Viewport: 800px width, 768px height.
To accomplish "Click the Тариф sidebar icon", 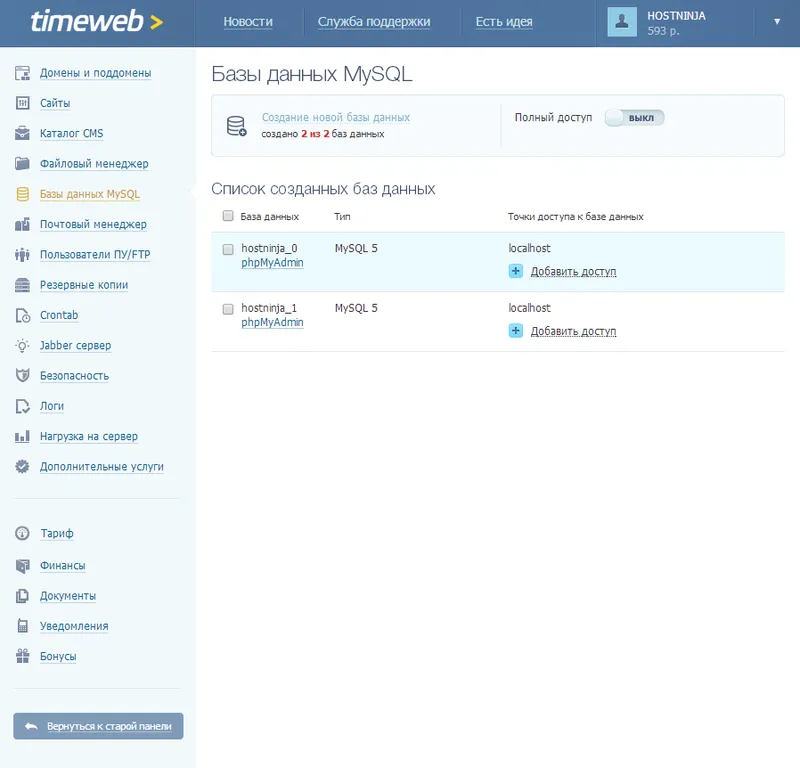I will (22, 533).
